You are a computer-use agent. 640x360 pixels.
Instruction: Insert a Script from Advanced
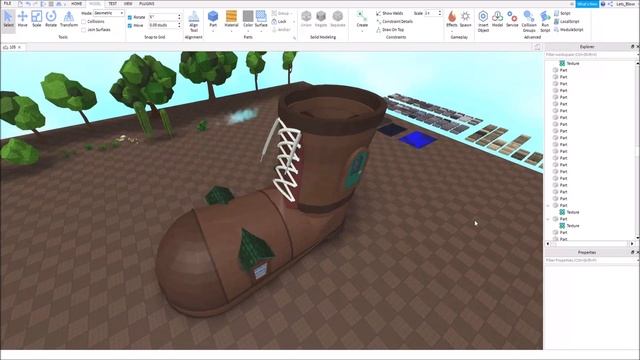point(562,13)
